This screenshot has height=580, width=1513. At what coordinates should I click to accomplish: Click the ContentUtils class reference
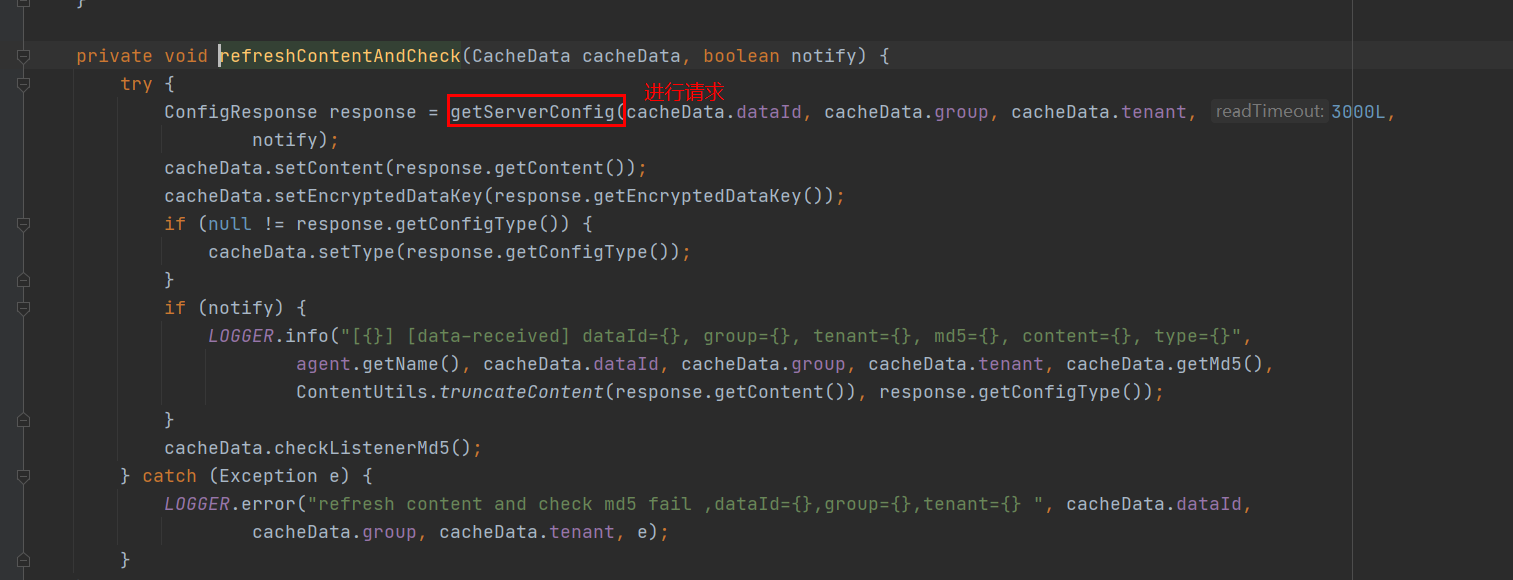pos(362,392)
